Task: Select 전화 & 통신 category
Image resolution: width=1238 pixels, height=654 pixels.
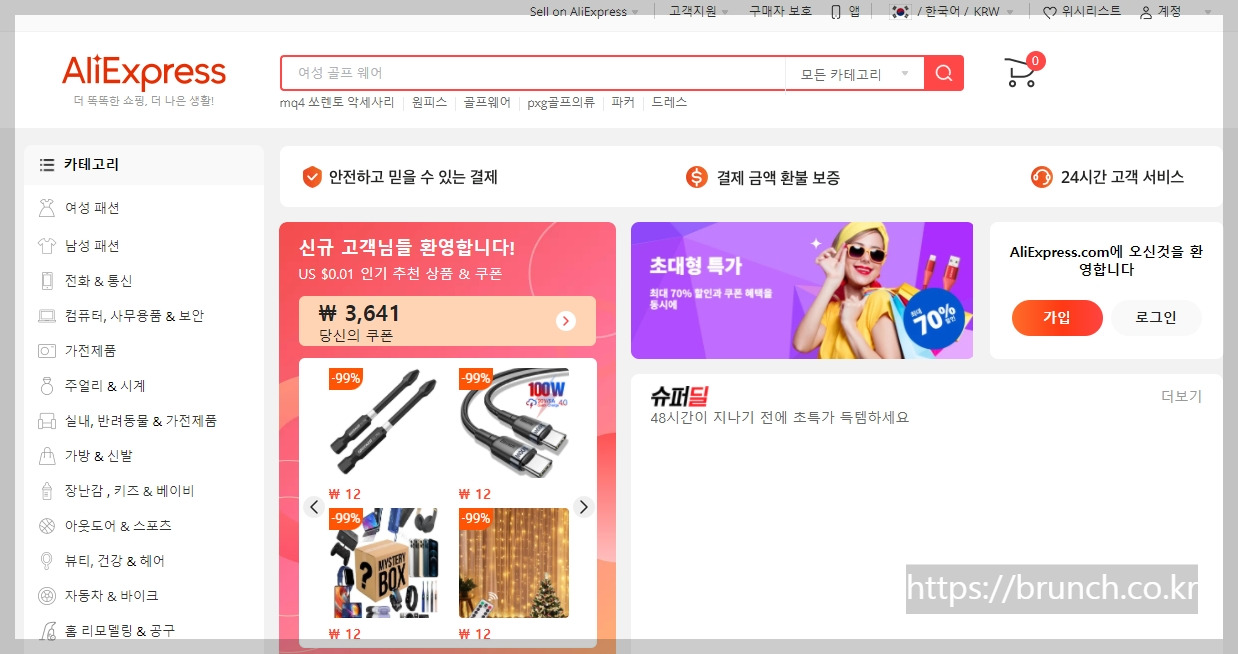Action: pos(99,281)
